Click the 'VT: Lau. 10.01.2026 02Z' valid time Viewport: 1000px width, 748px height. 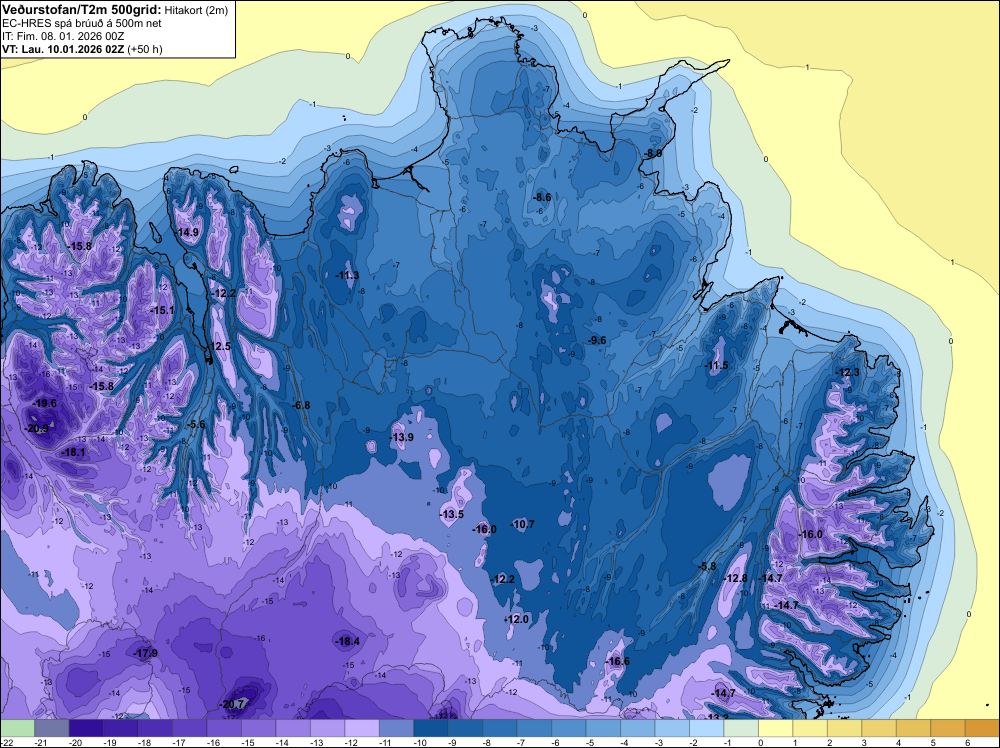pos(63,49)
